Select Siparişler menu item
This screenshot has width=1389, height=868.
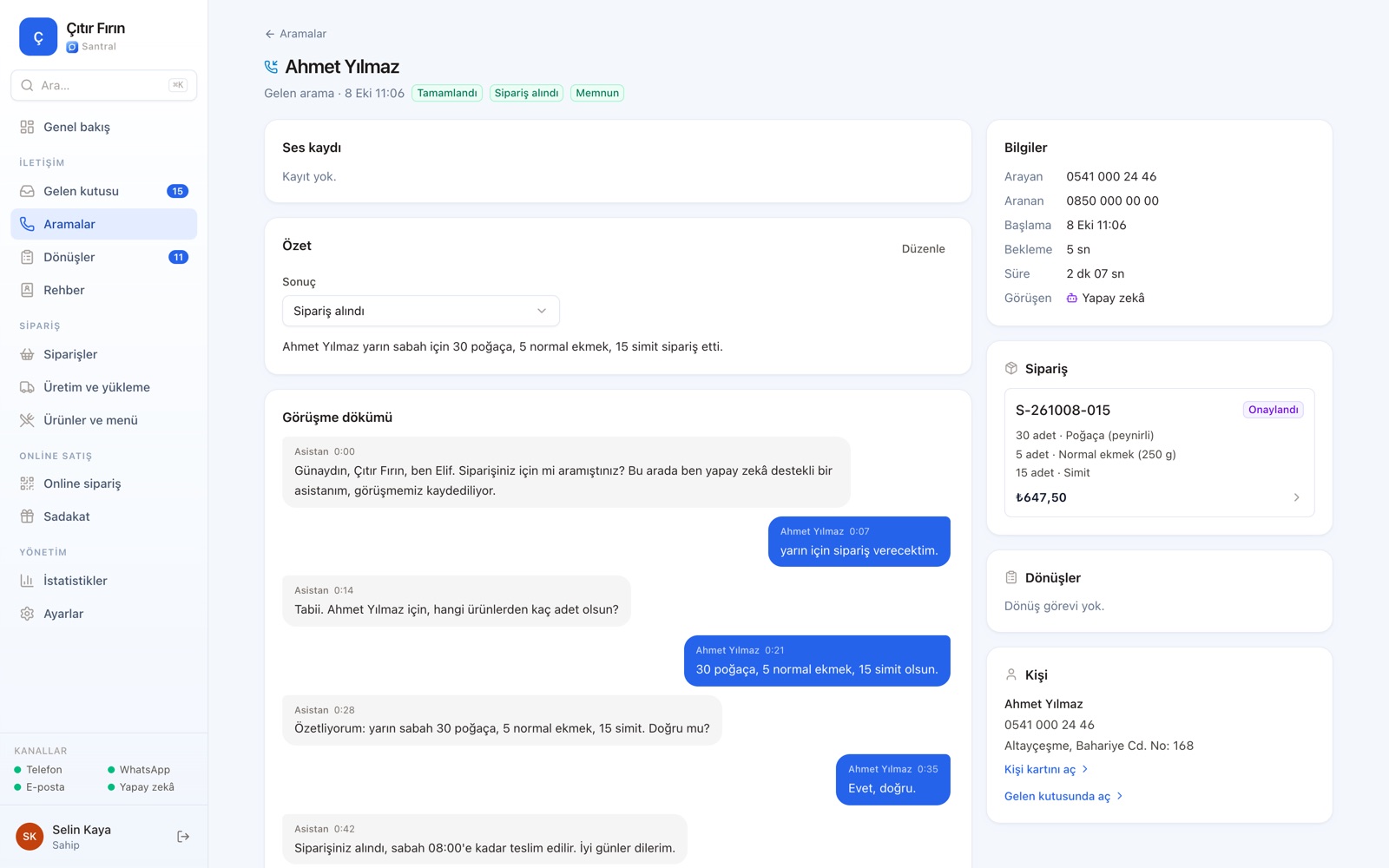(104, 354)
